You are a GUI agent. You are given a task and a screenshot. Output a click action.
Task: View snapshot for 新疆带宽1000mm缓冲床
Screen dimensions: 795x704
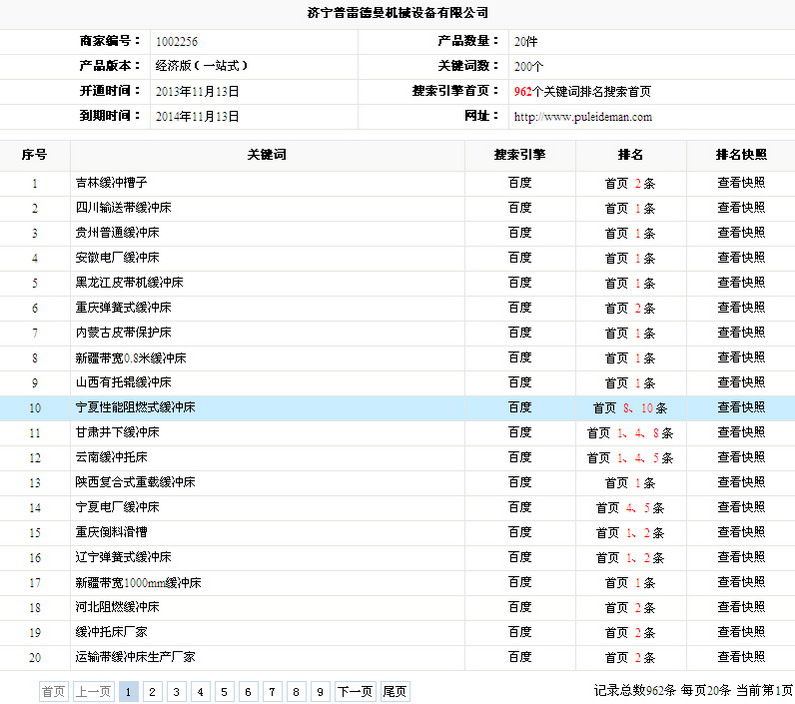pyautogui.click(x=741, y=582)
